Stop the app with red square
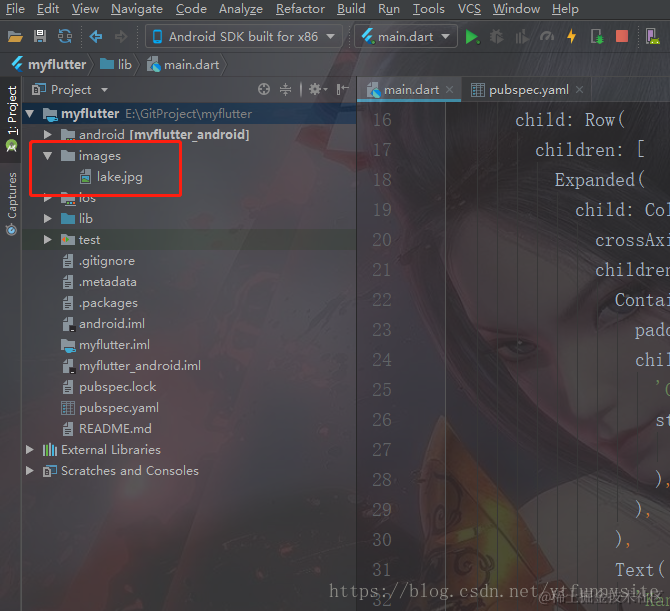670x611 pixels. pos(622,36)
